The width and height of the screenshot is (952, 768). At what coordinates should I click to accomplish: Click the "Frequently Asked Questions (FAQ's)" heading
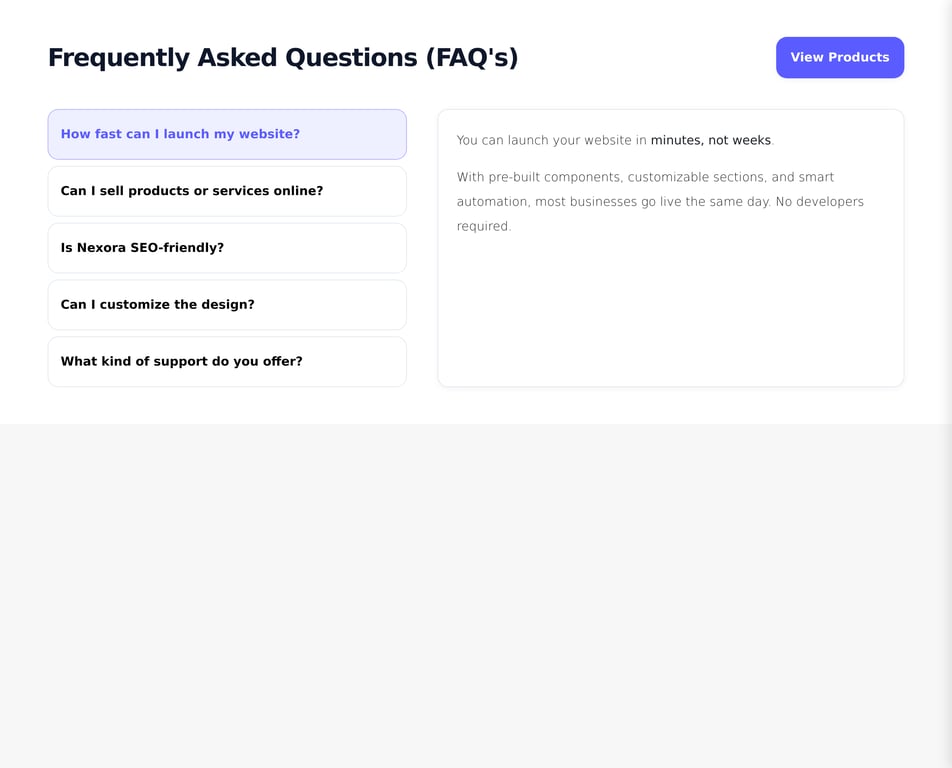(283, 57)
